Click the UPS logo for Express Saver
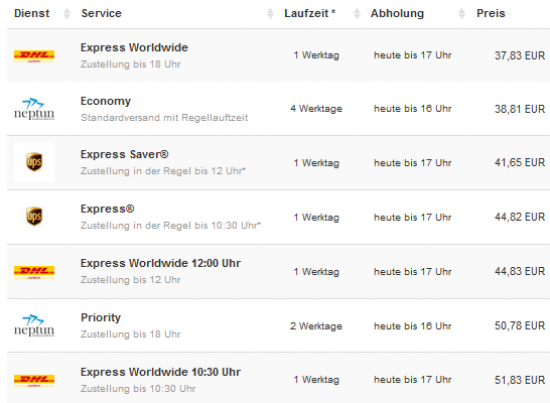This screenshot has width=550, height=403. (x=34, y=162)
